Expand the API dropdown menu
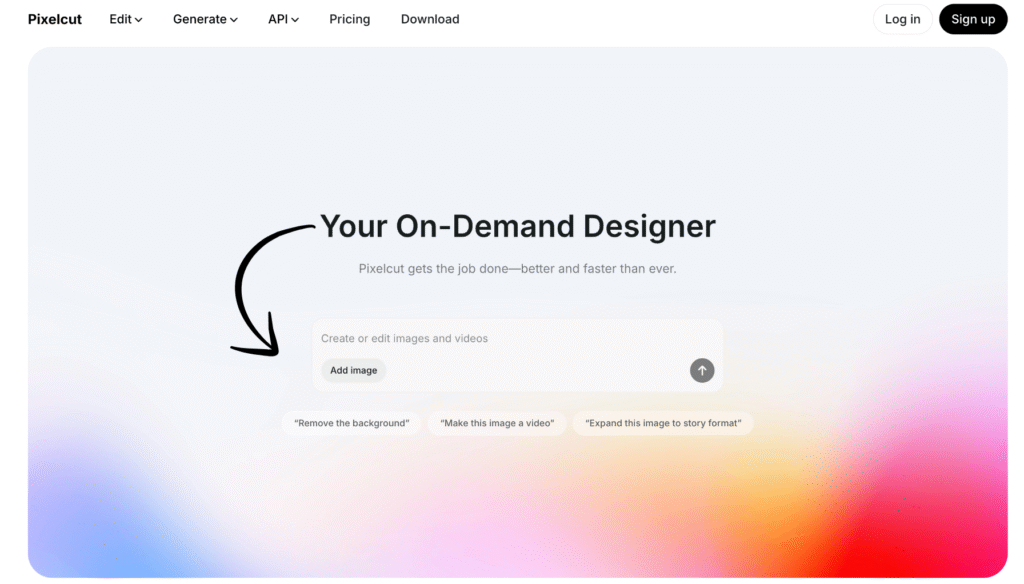Image resolution: width=1024 pixels, height=584 pixels. pyautogui.click(x=283, y=19)
